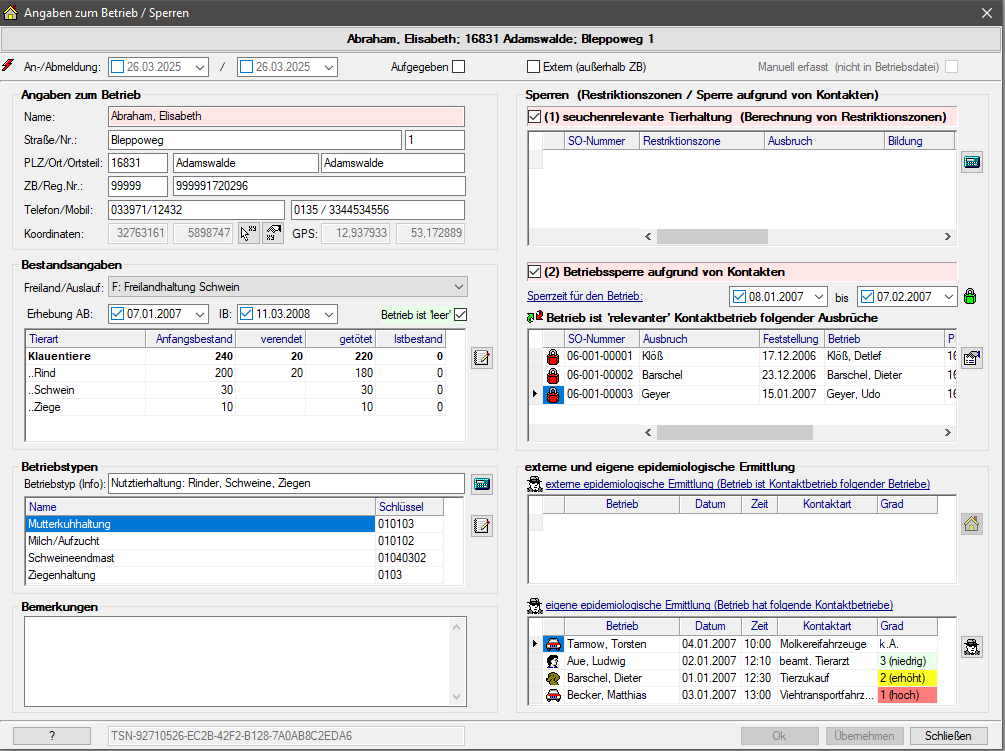Screen dimensions: 1005x751
Task: Toggle the Sperrzeit end date checkbox
Action: 867,297
